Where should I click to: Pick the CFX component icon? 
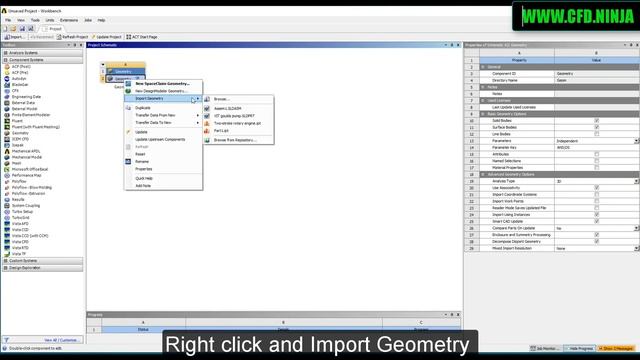[x=7, y=91]
